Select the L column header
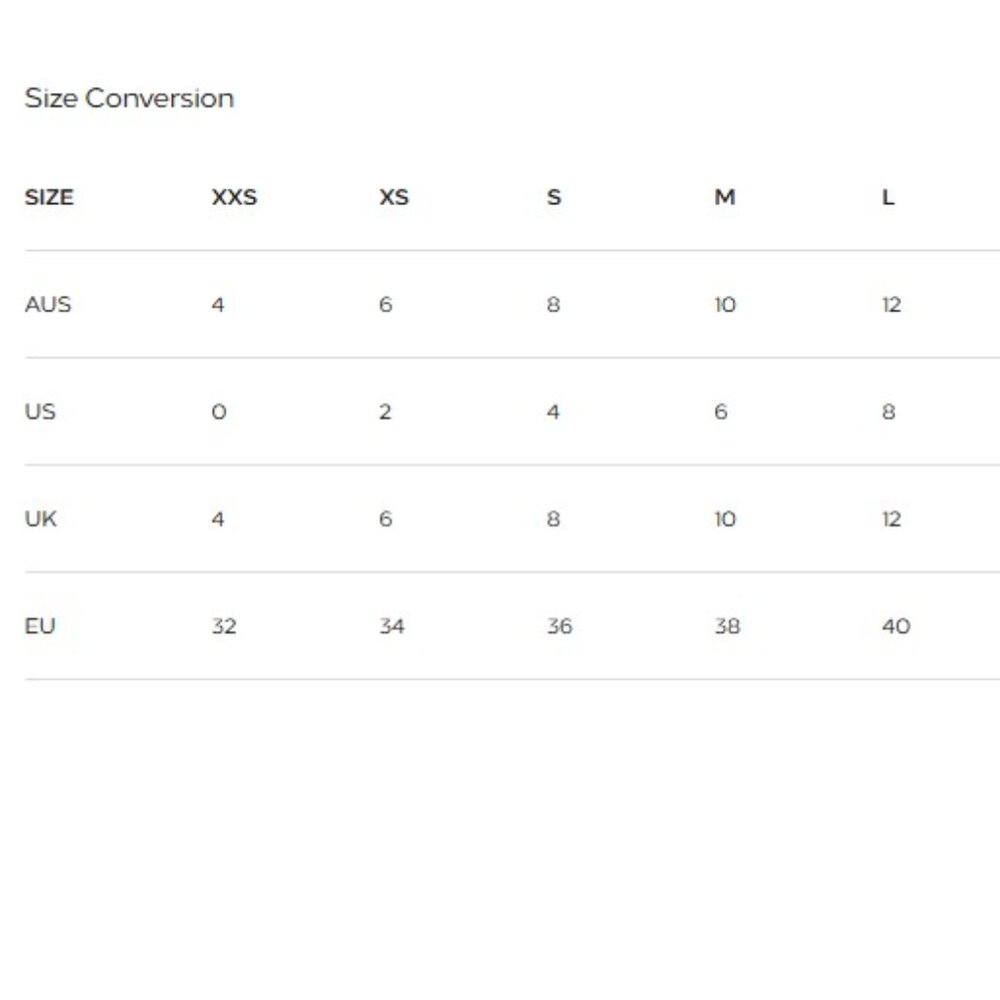Image resolution: width=1000 pixels, height=1000 pixels. (888, 197)
